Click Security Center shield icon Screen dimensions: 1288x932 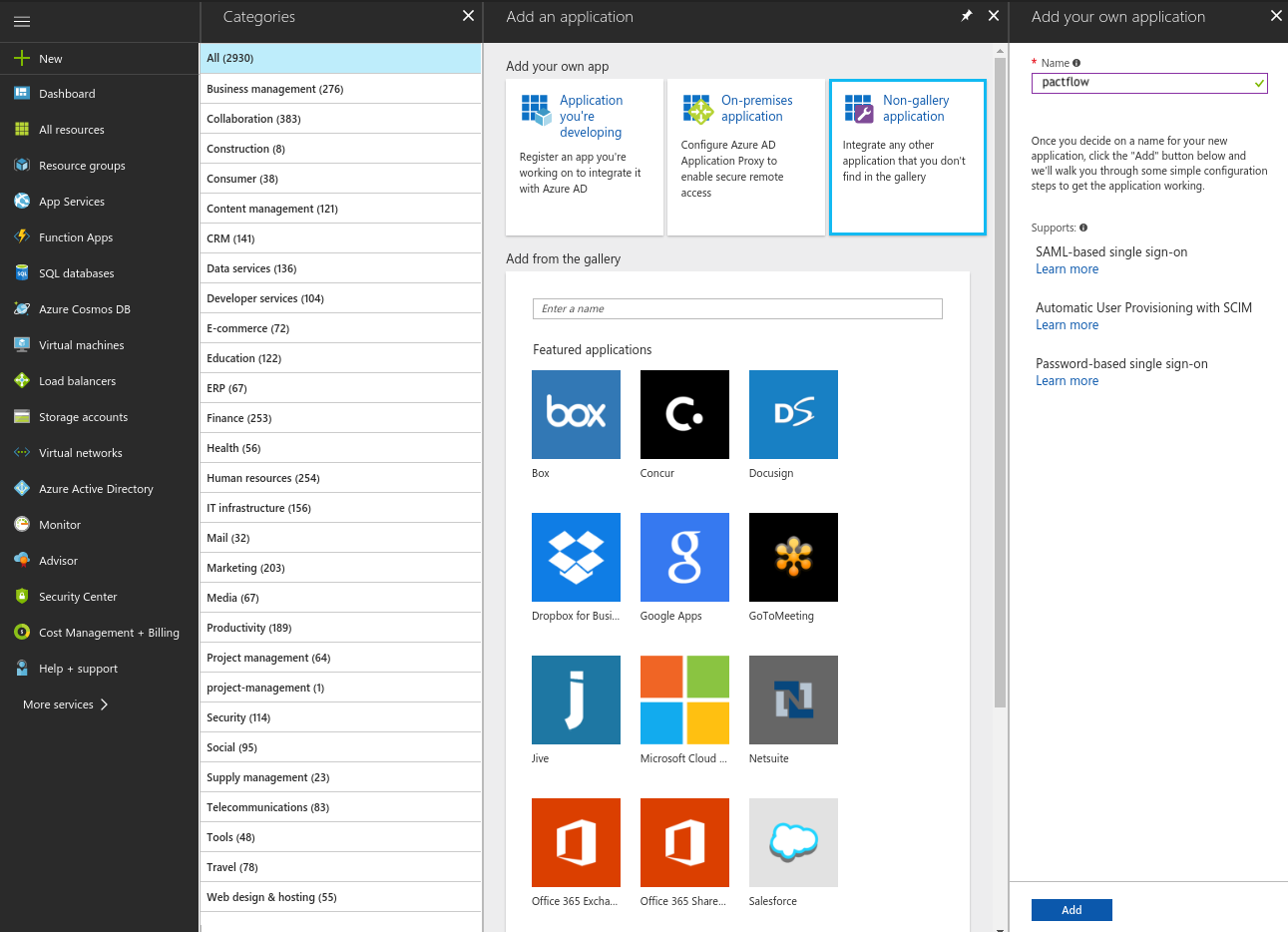click(22, 596)
